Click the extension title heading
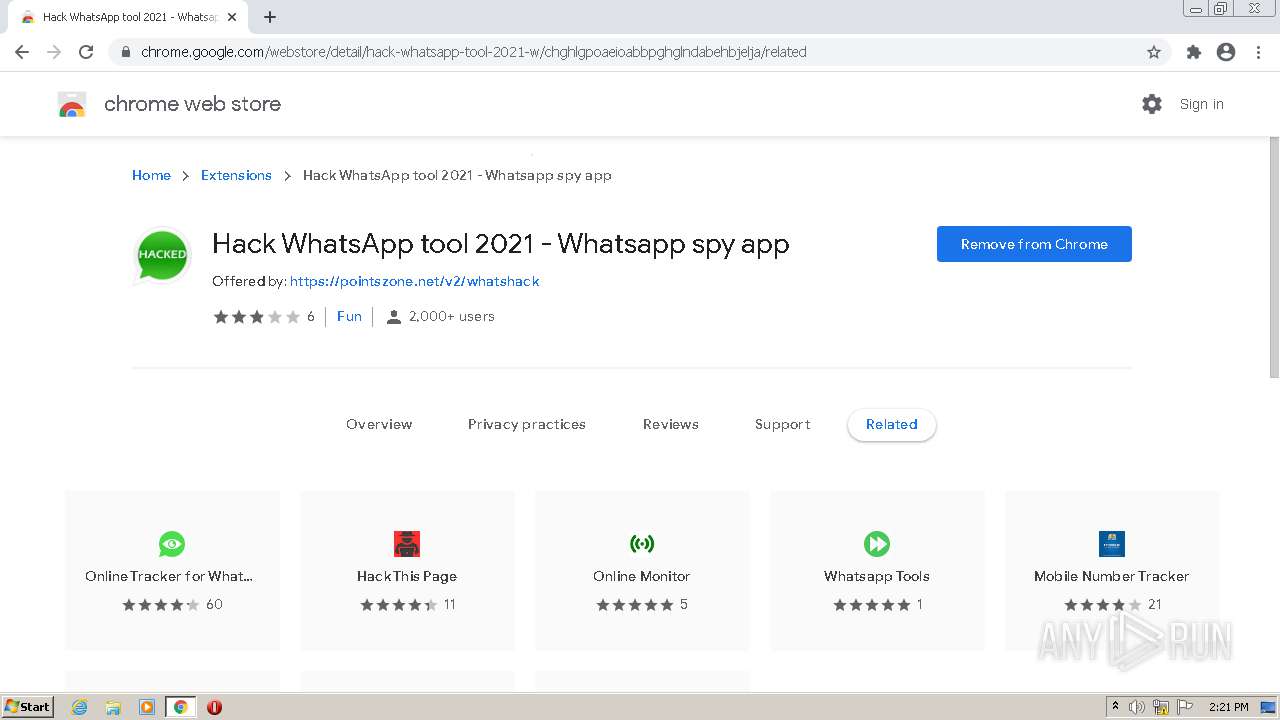The height and width of the screenshot is (720, 1280). point(501,244)
